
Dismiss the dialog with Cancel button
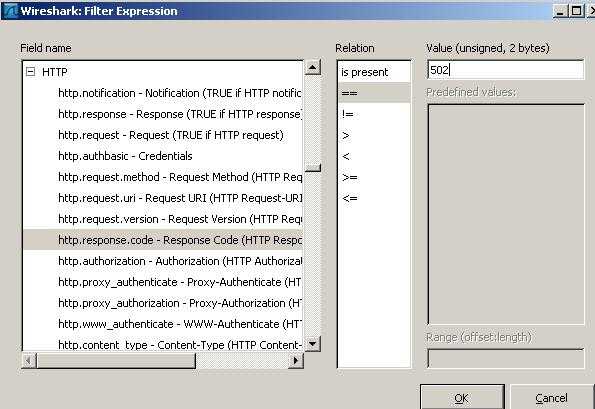tap(551, 397)
